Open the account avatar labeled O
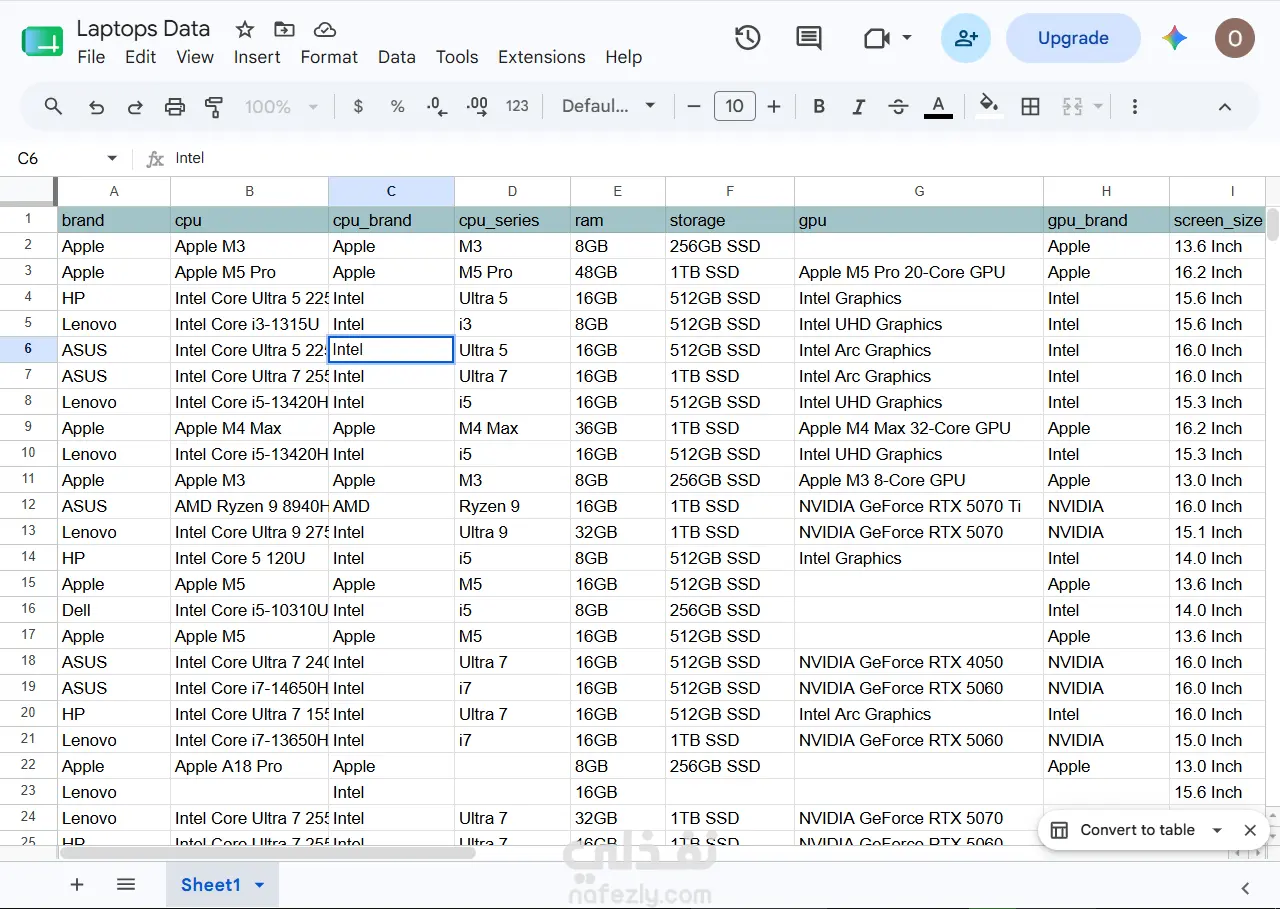This screenshot has height=909, width=1280. [1235, 38]
